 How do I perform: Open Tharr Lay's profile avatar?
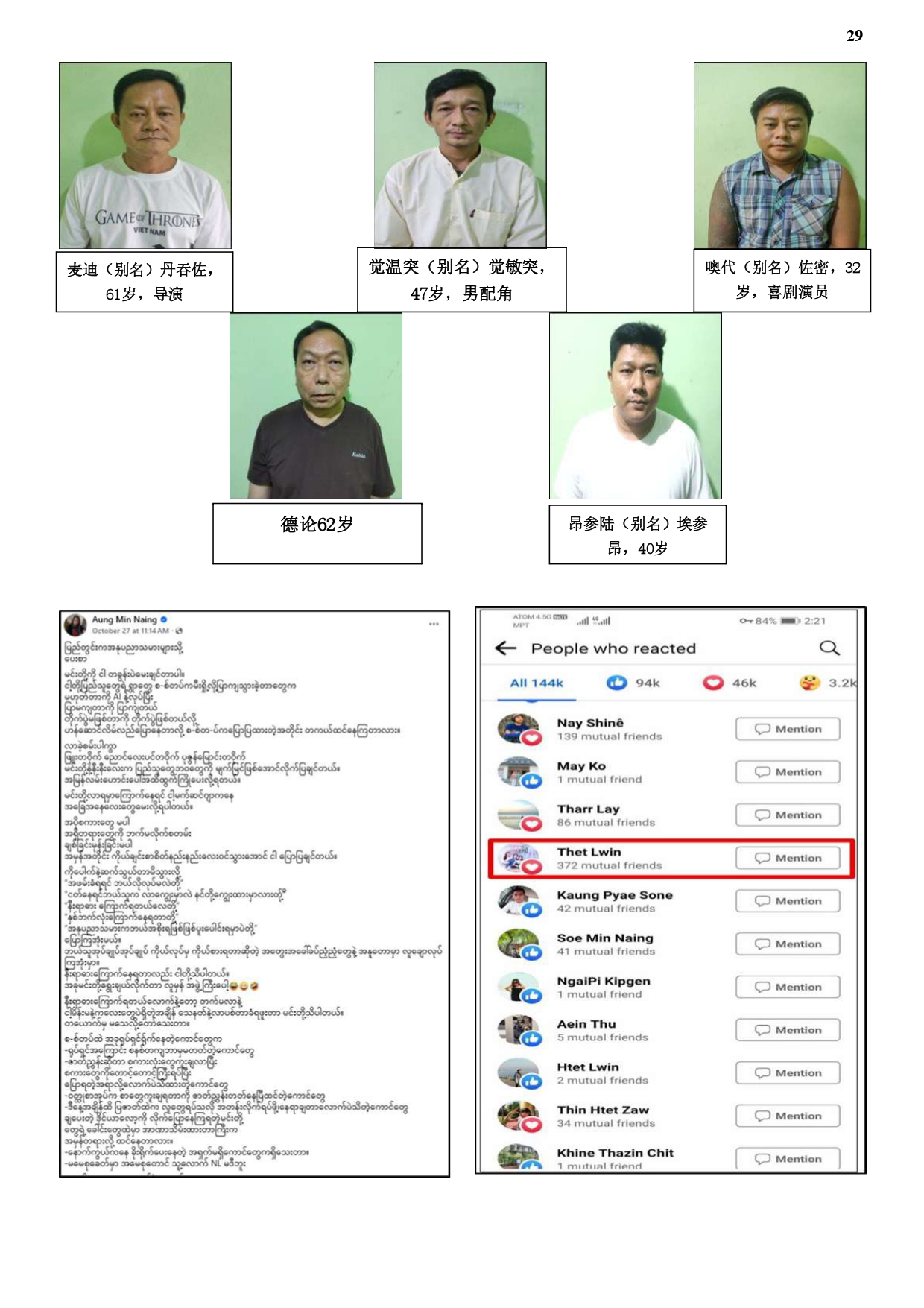[519, 815]
